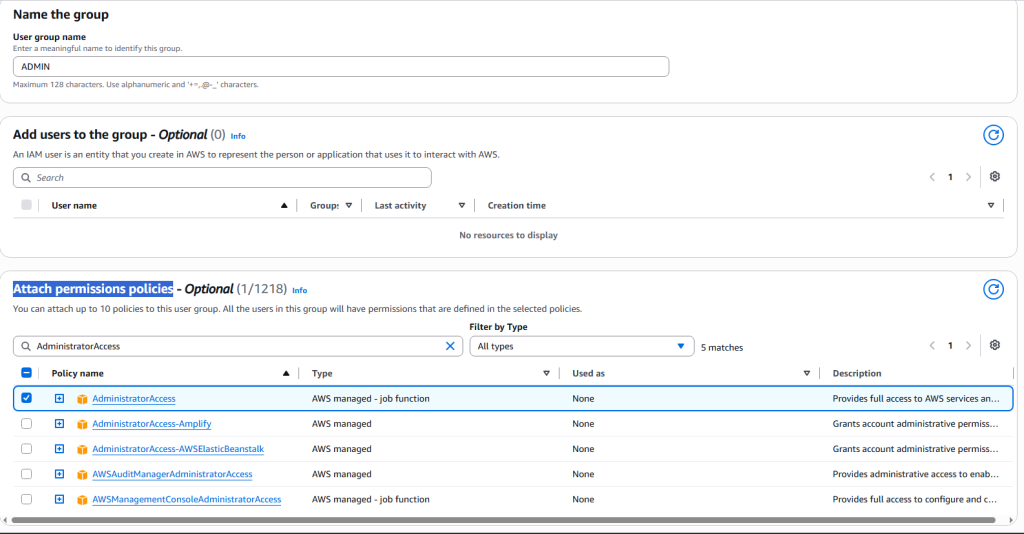Click the orange policy icon for AdministratorAccess-Amplify
1024x534 pixels.
click(x=82, y=424)
